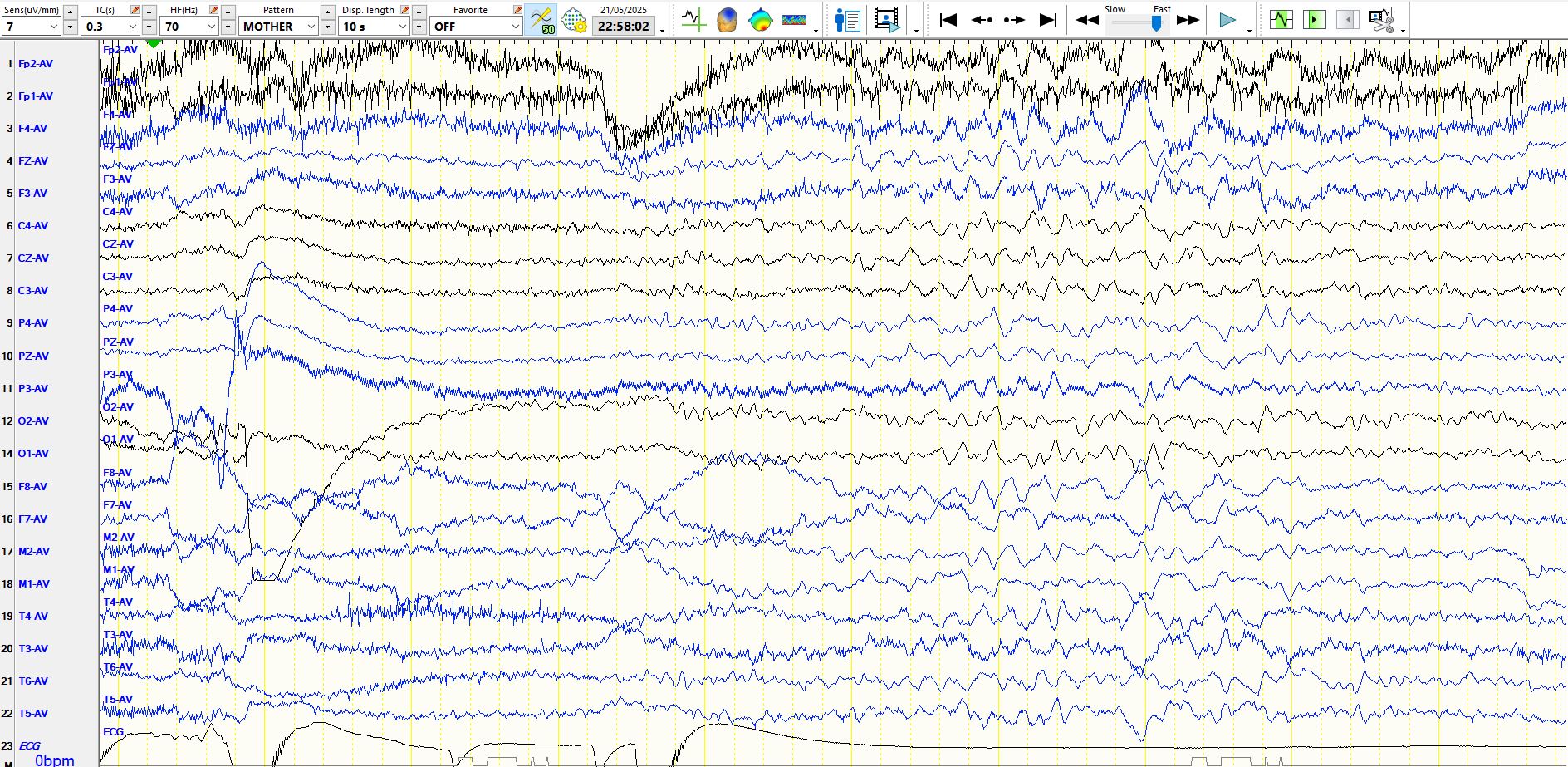Open the Sens(uV/mm) dropdown
The image size is (1568, 767).
[31, 27]
